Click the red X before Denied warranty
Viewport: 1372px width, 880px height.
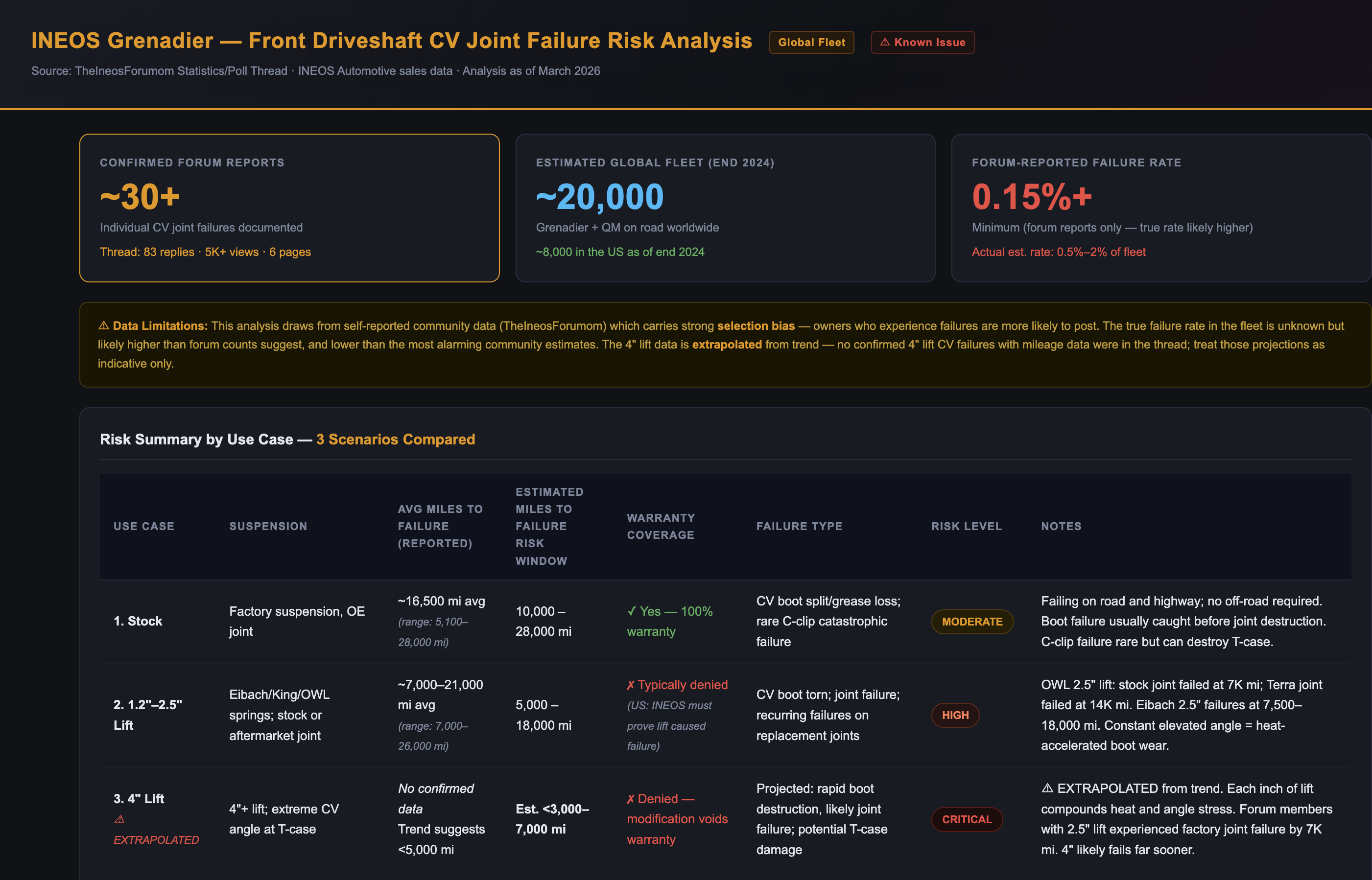(631, 799)
